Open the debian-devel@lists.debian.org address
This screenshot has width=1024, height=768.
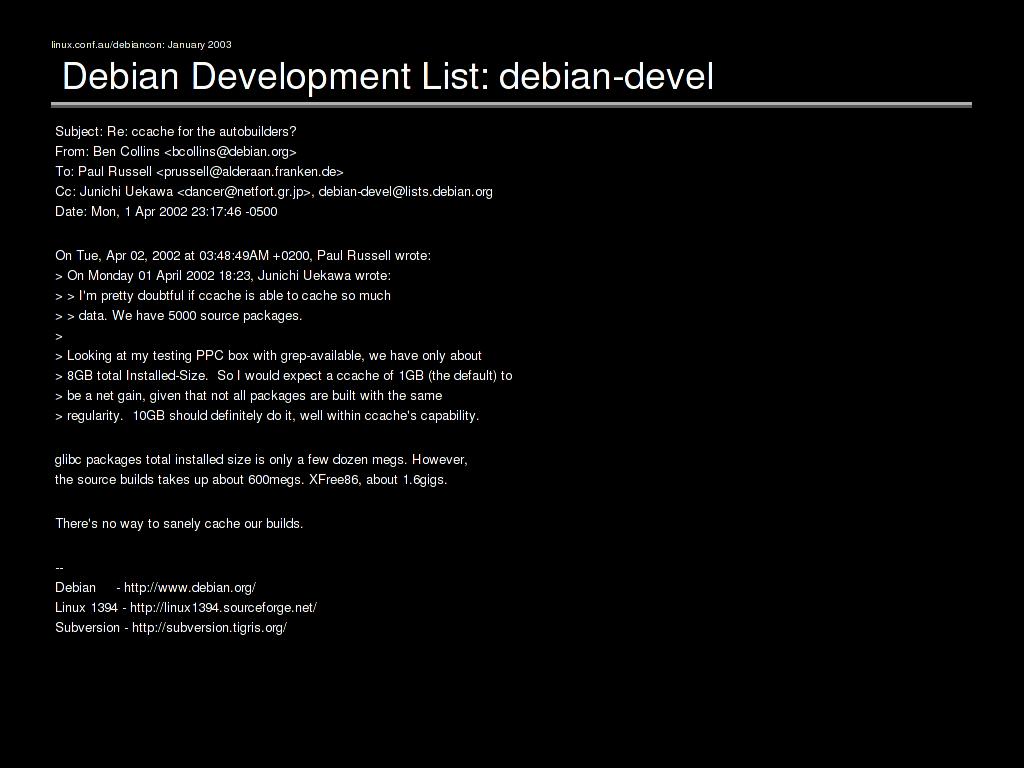405,191
